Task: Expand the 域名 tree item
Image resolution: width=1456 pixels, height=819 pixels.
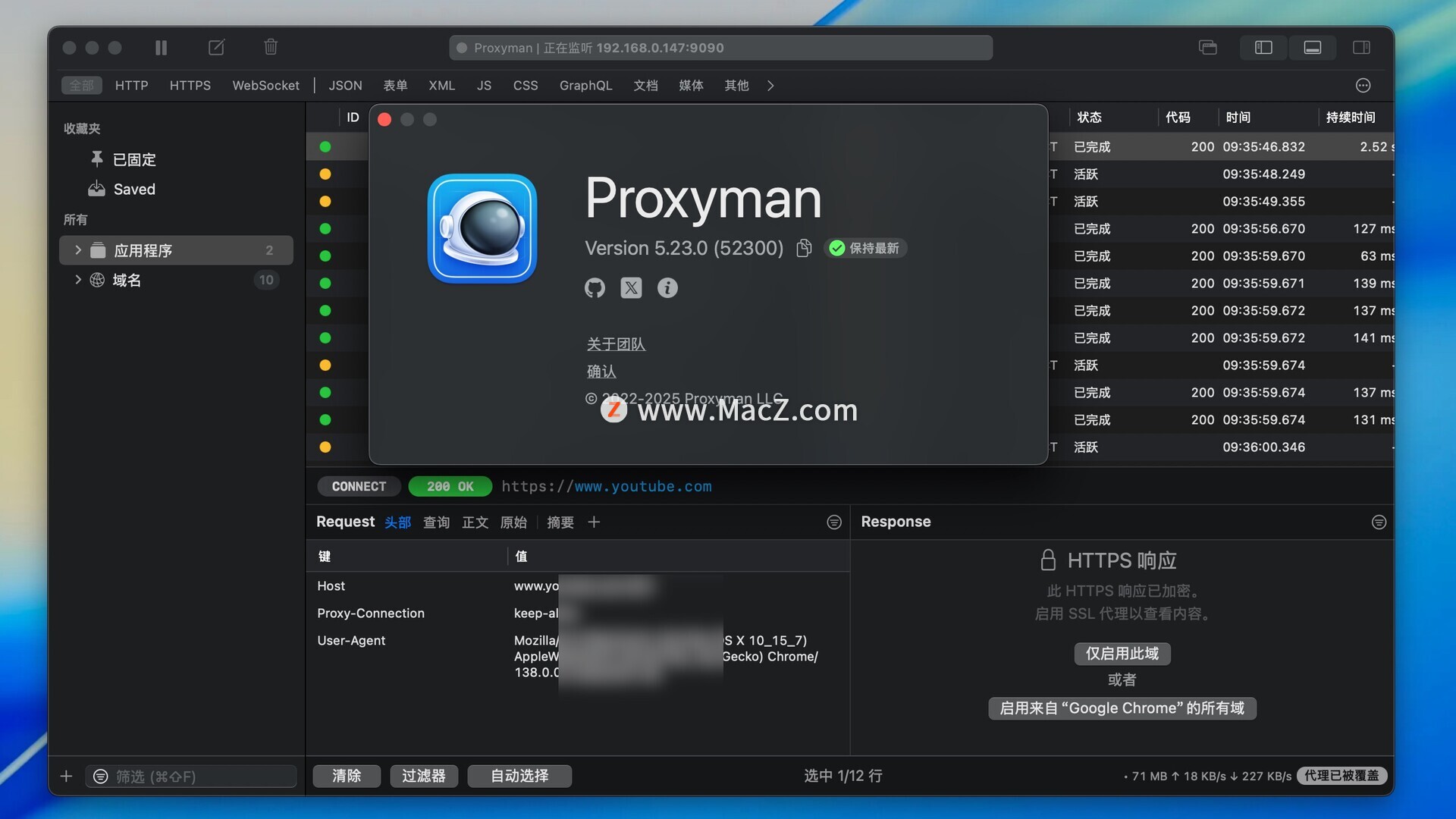Action: [x=77, y=280]
